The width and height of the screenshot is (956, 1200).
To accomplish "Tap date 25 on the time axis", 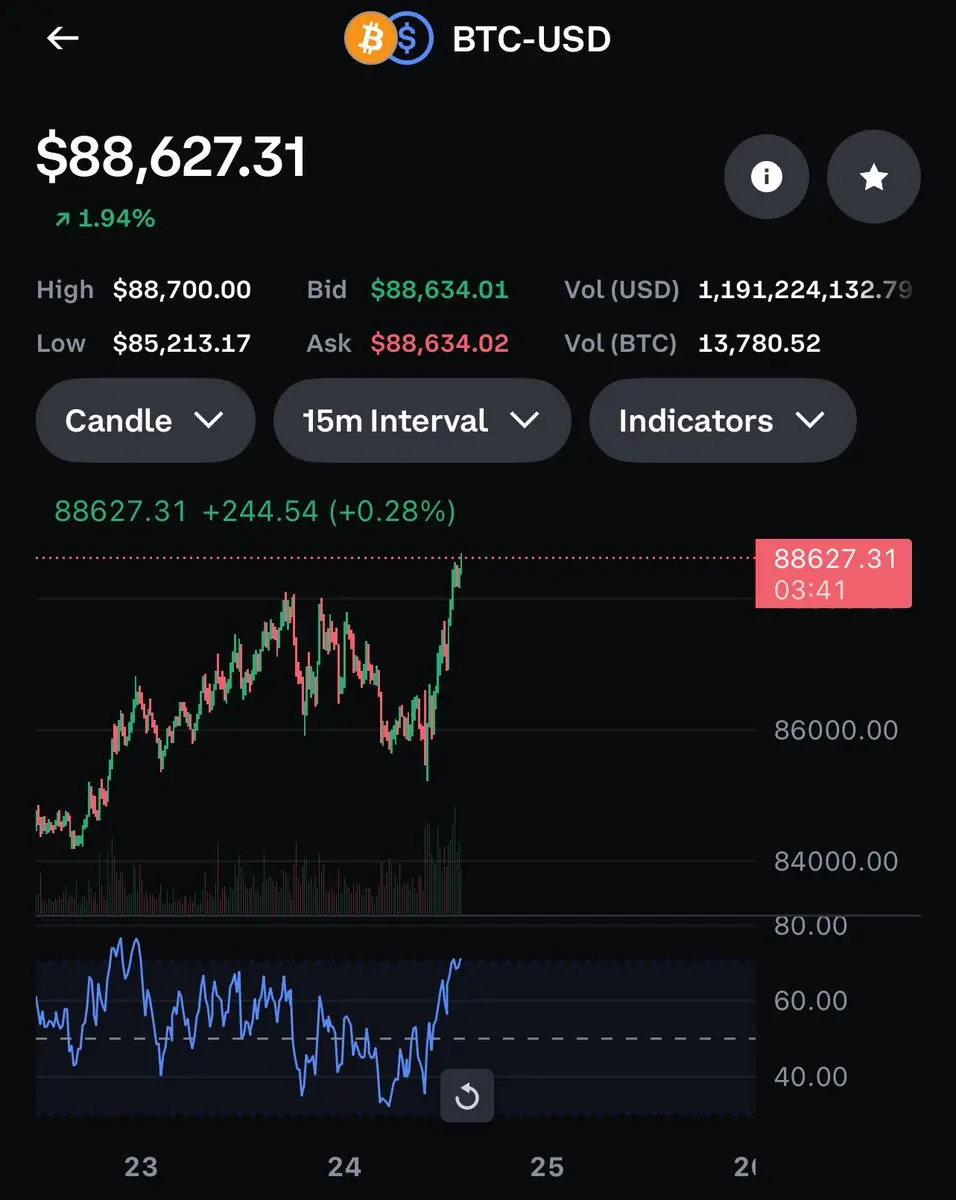I will coord(547,1166).
